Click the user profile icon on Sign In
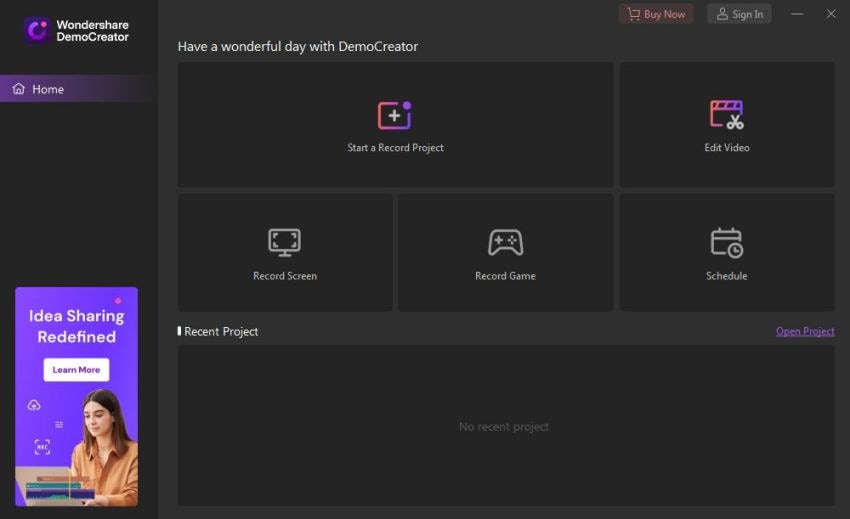Viewport: 850px width, 519px height. click(x=722, y=14)
